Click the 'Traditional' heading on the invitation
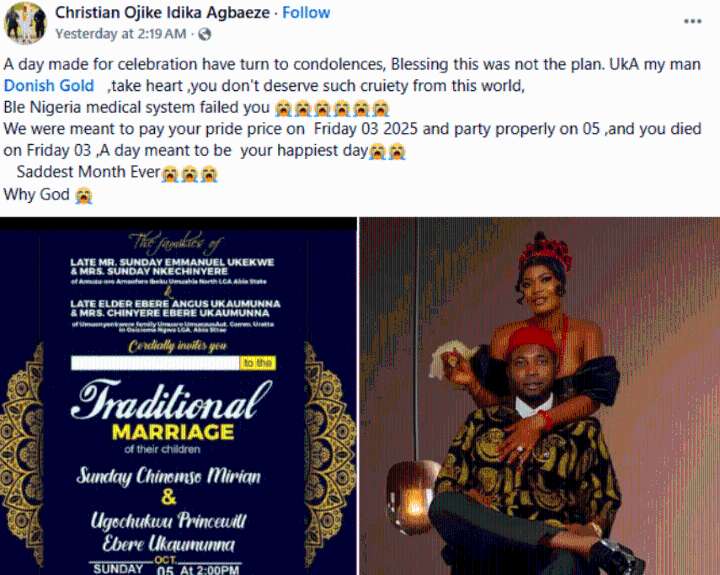Viewport: 720px width, 575px height. click(x=171, y=400)
